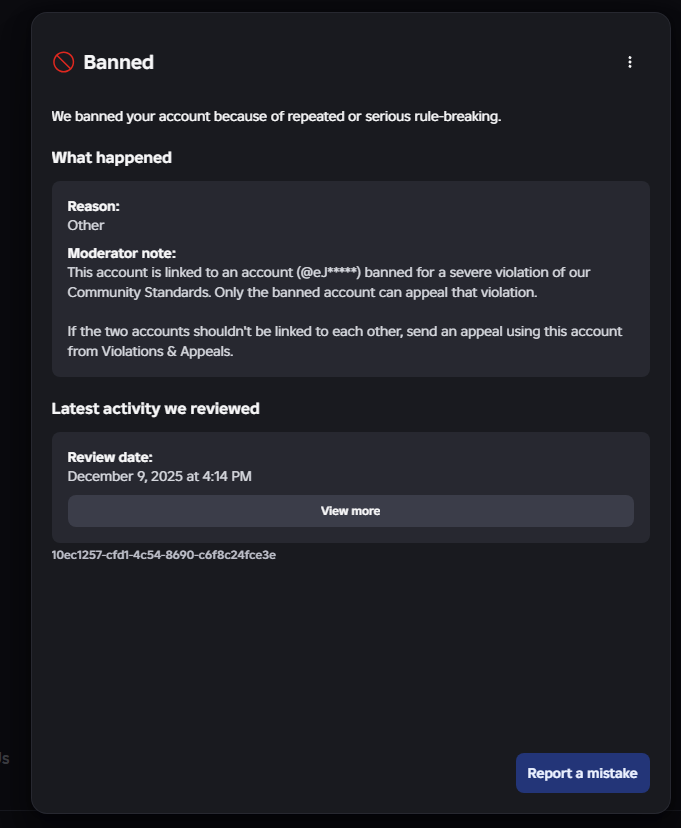The image size is (681, 828).
Task: Click partially hidden text behind the dialog's left edge
Action: 5,758
